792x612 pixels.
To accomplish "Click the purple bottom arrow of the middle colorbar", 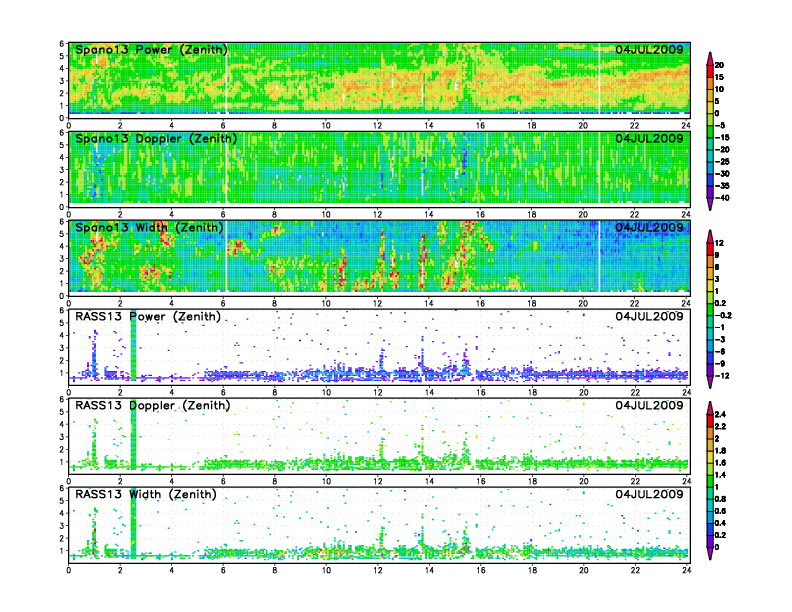I will click(710, 382).
